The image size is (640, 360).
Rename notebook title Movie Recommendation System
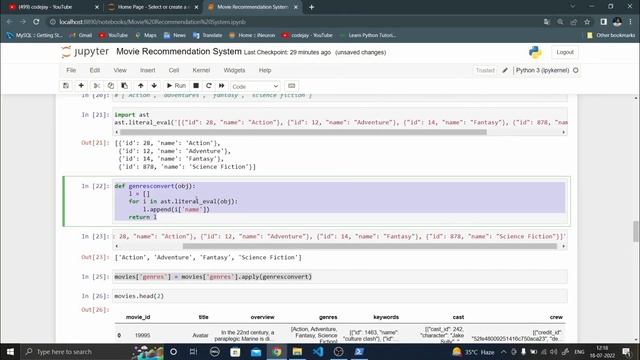[x=179, y=52]
